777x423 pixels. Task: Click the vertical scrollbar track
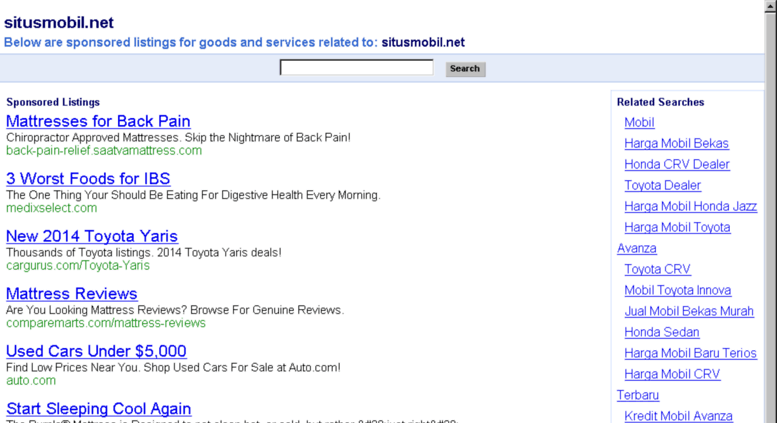click(771, 218)
